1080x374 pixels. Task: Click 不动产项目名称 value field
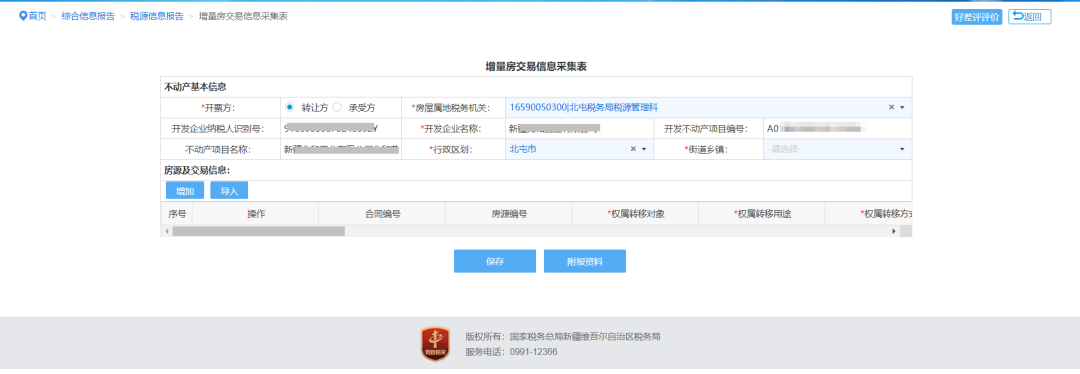pos(341,149)
